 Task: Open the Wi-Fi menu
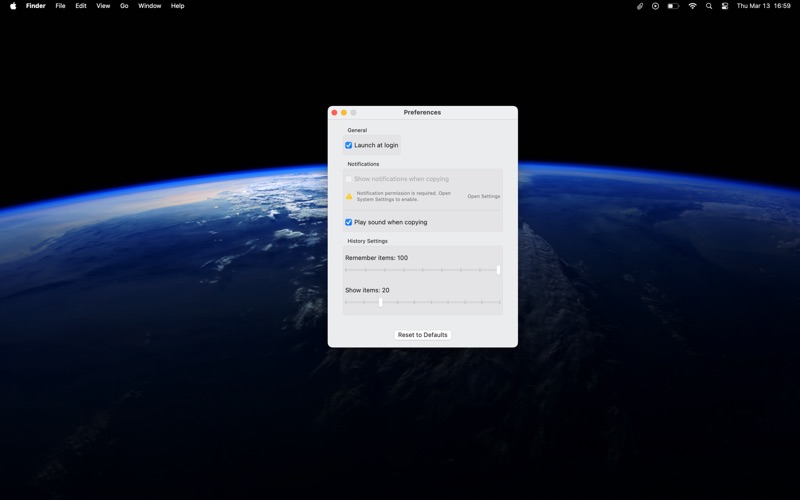pyautogui.click(x=692, y=6)
